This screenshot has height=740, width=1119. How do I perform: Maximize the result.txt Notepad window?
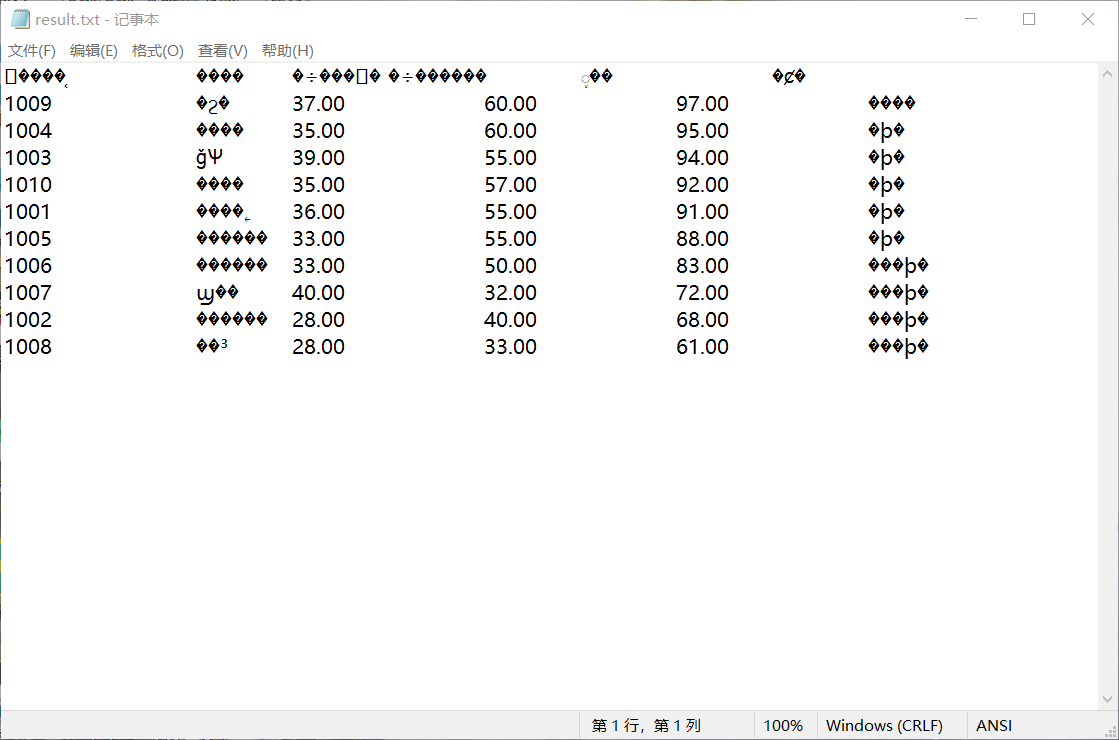tap(1029, 19)
